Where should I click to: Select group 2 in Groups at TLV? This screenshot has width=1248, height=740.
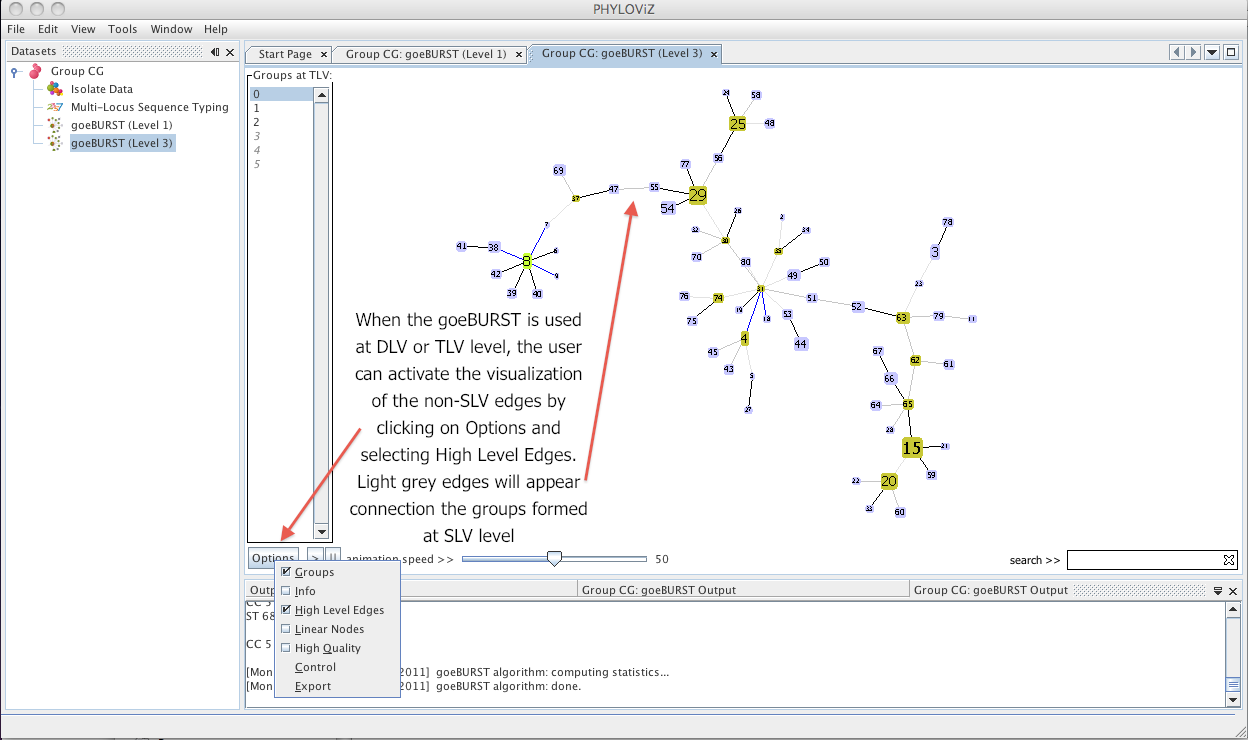click(x=281, y=122)
